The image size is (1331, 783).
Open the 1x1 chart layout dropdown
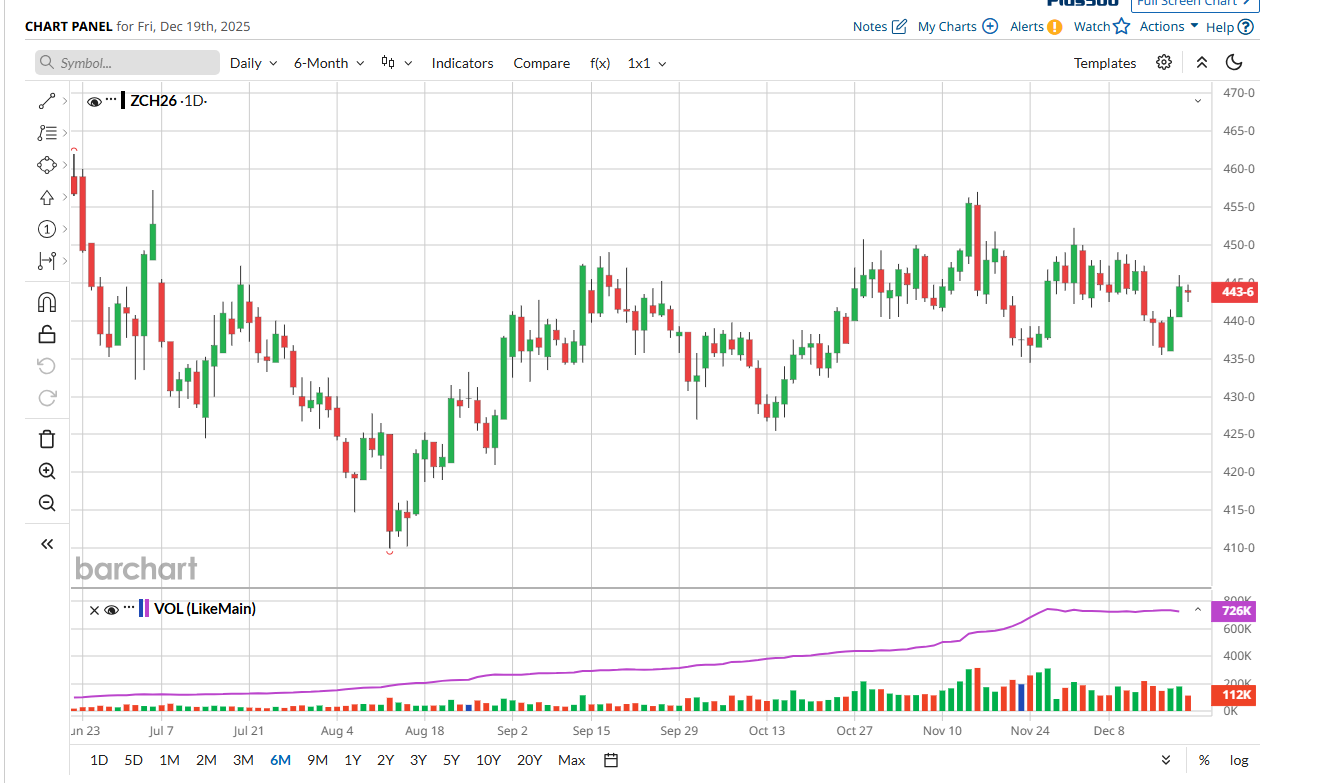click(x=646, y=63)
